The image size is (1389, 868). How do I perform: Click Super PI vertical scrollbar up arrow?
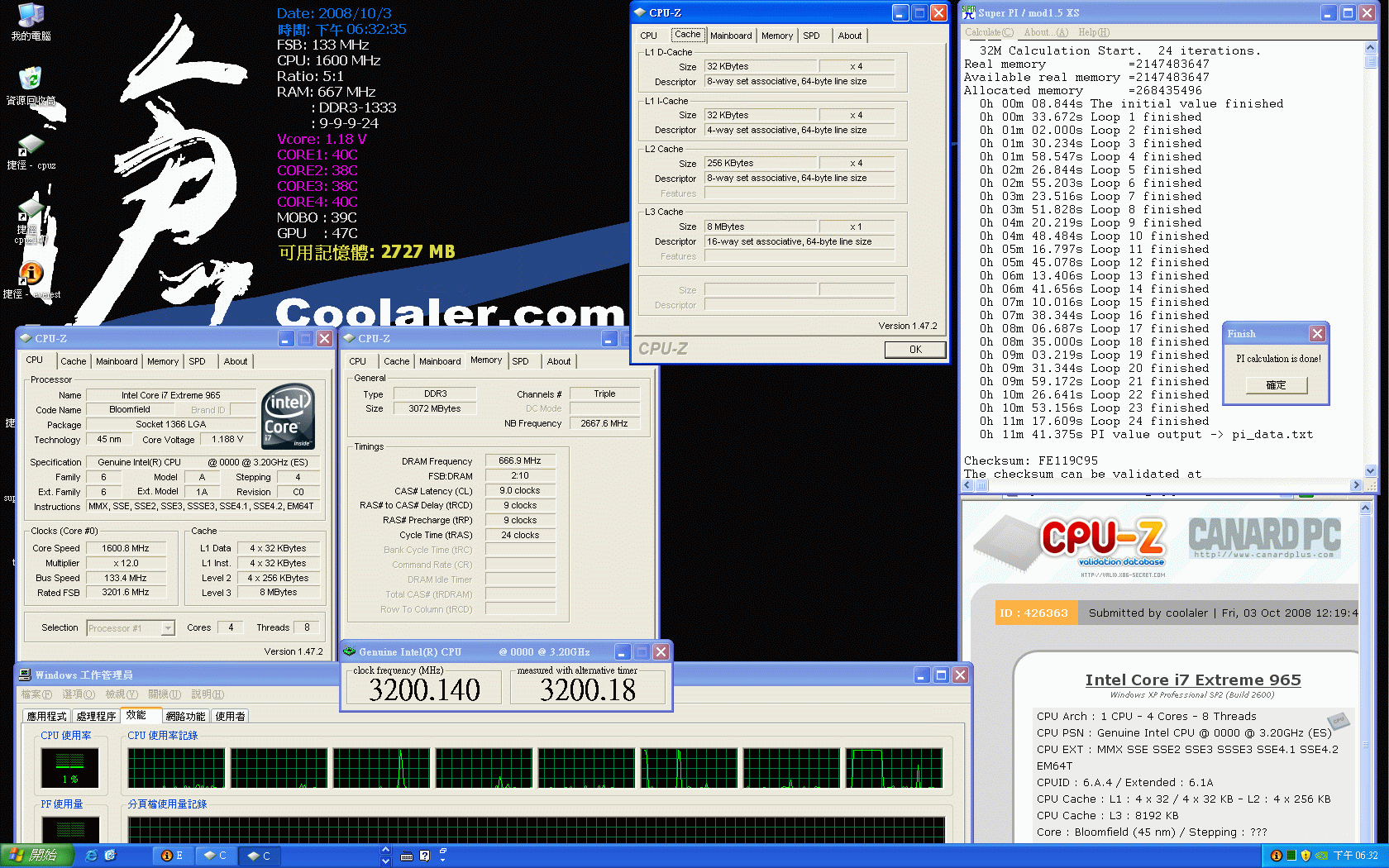click(1371, 48)
